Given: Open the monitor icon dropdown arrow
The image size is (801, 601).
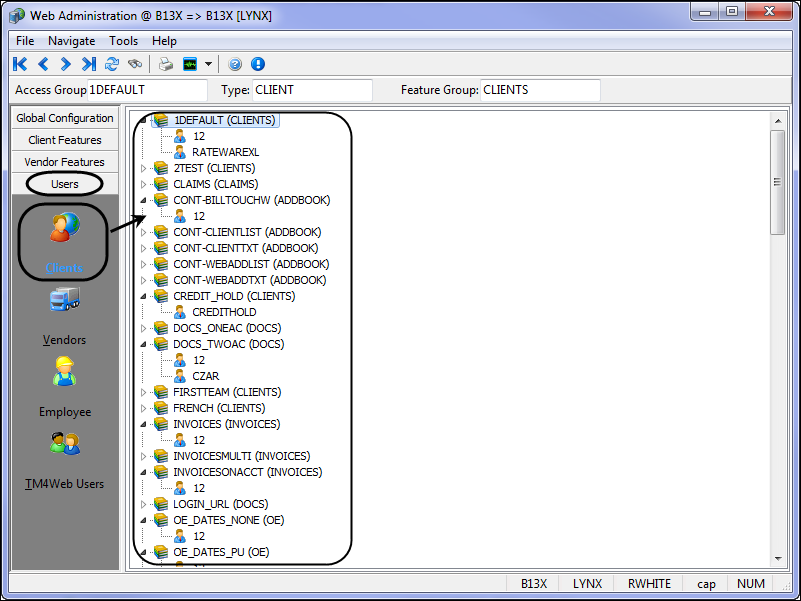Looking at the screenshot, I should pos(208,64).
